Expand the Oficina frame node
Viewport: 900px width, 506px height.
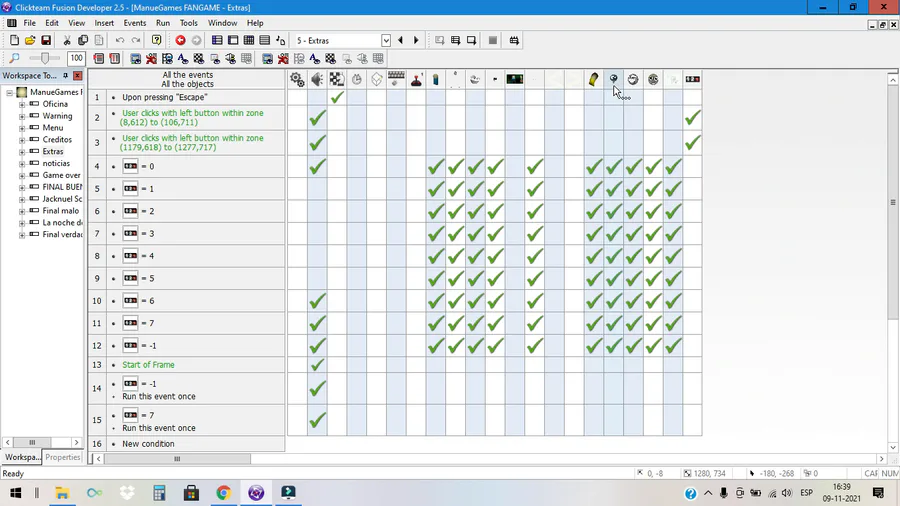22,104
